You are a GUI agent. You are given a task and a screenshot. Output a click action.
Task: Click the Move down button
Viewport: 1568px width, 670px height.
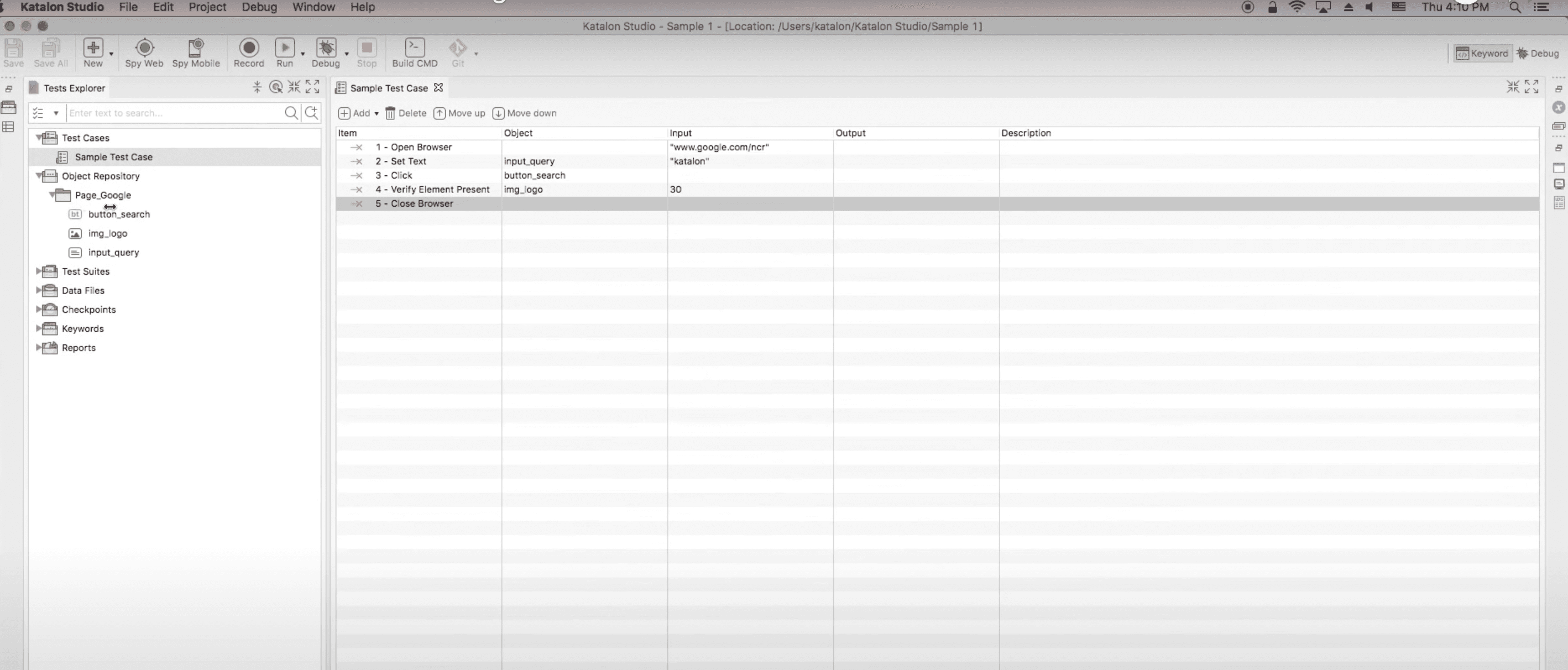[x=524, y=113]
